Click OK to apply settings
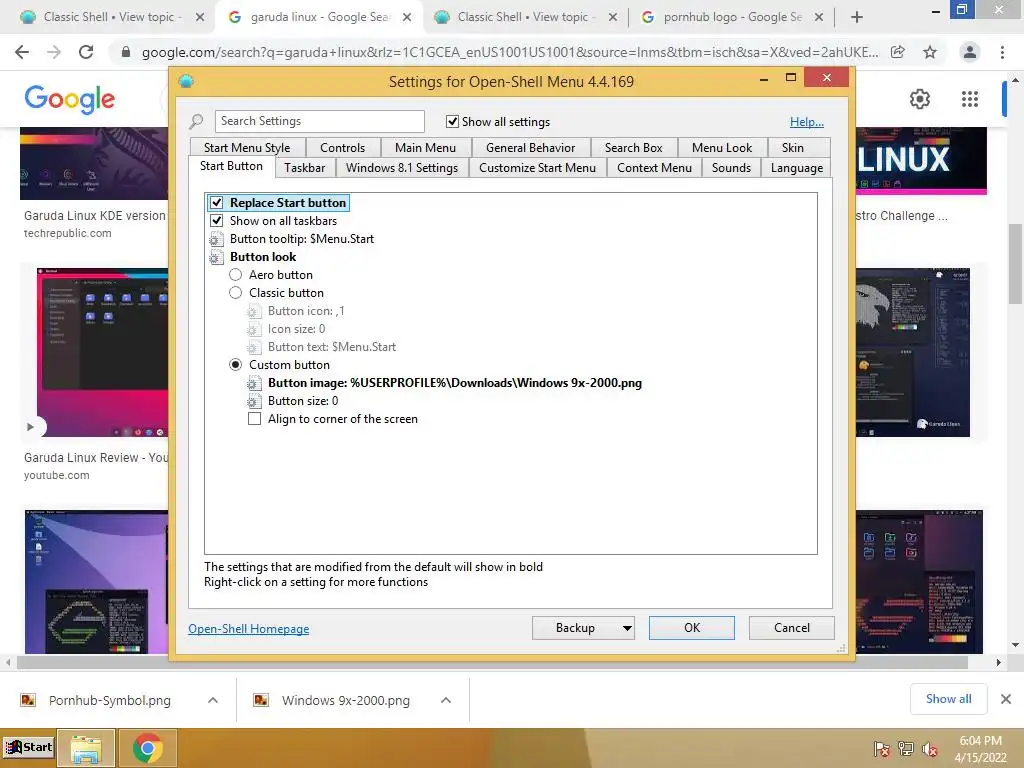1024x768 pixels. pos(692,628)
